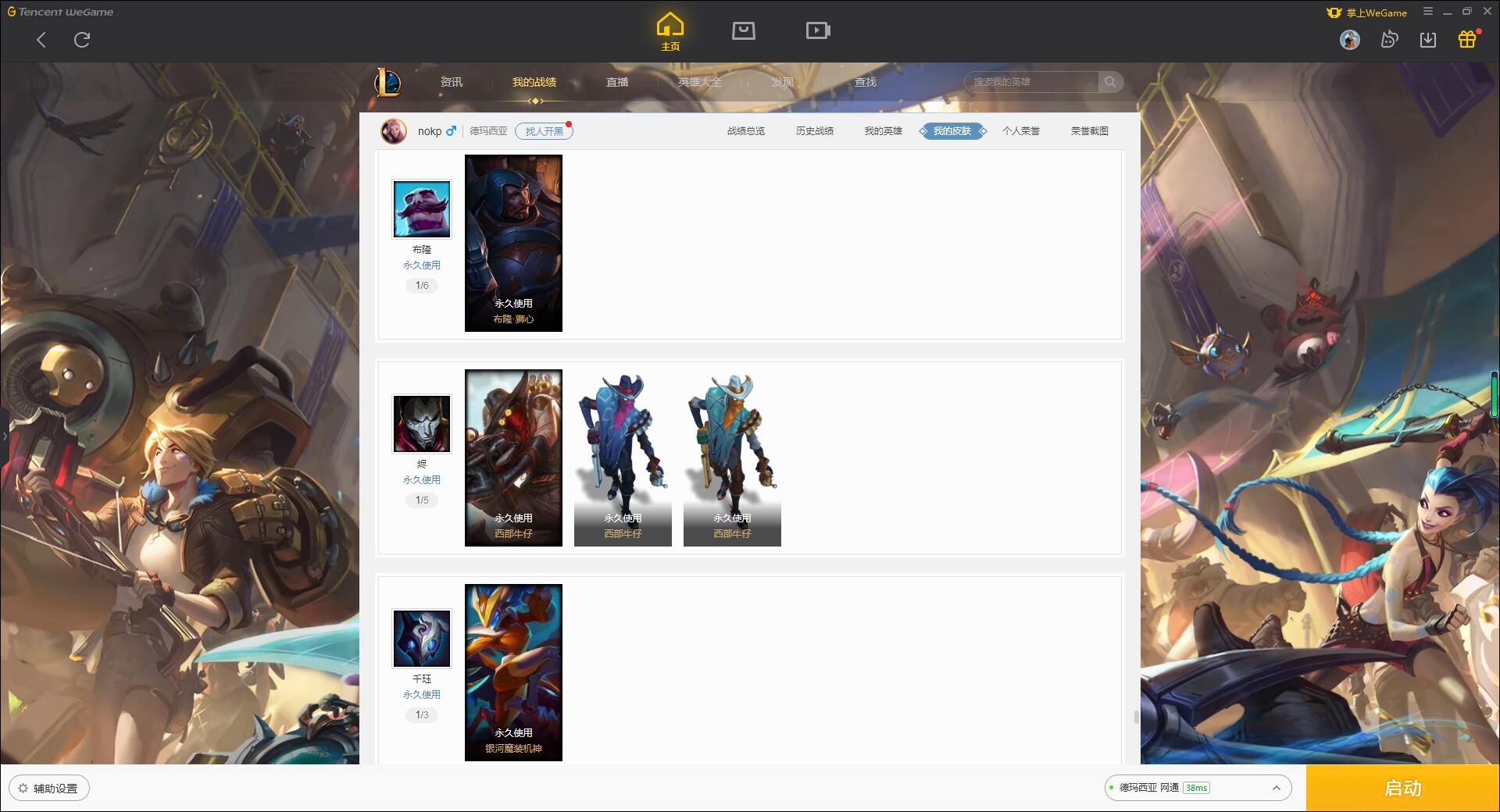Click the 1/5 skin count badge
The width and height of the screenshot is (1500, 812).
422,500
